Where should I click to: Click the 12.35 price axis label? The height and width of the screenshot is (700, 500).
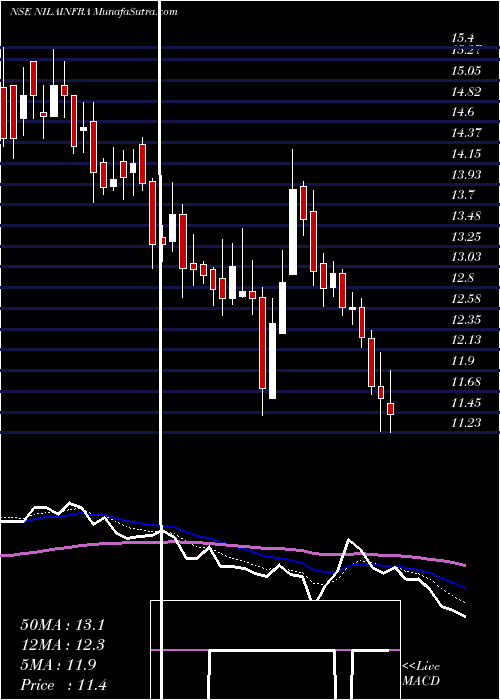467,320
